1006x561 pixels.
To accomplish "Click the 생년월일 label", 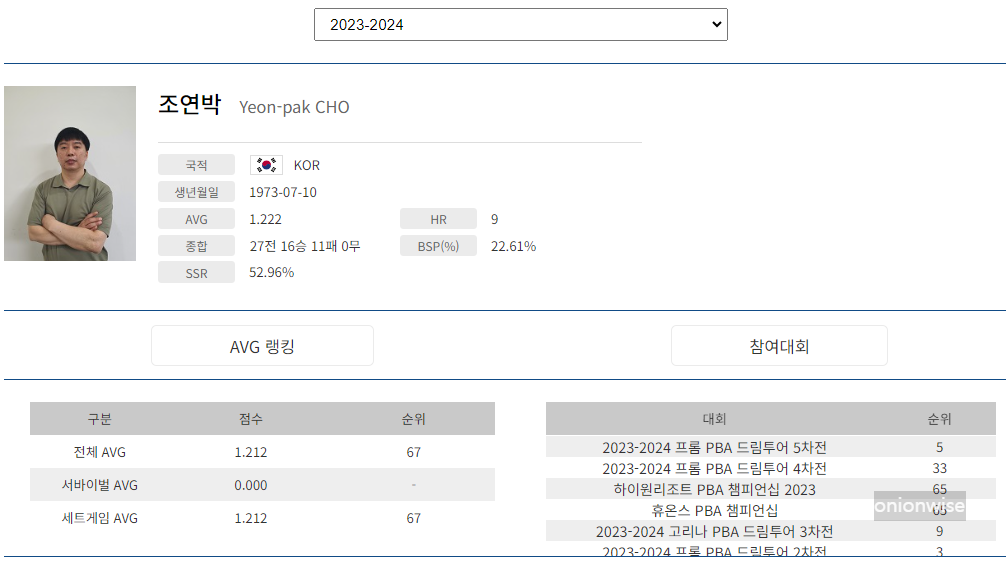I will (x=196, y=192).
